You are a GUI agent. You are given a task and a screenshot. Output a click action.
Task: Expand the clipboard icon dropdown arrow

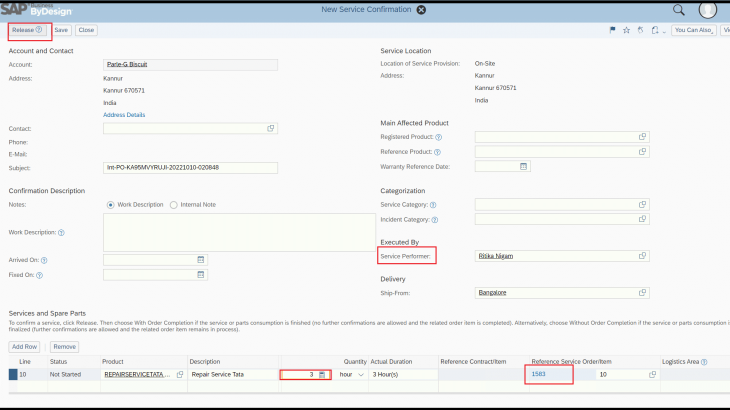(664, 31)
